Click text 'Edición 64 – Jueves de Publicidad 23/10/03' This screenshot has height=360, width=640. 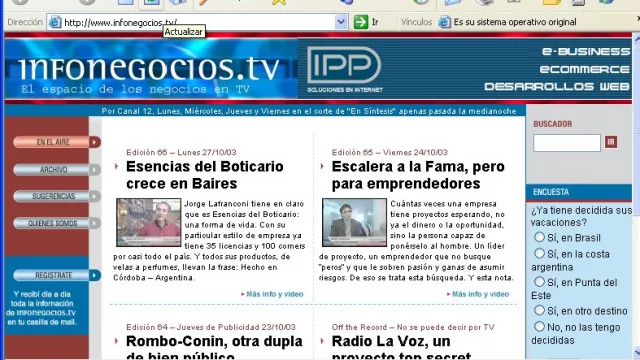click(211, 327)
